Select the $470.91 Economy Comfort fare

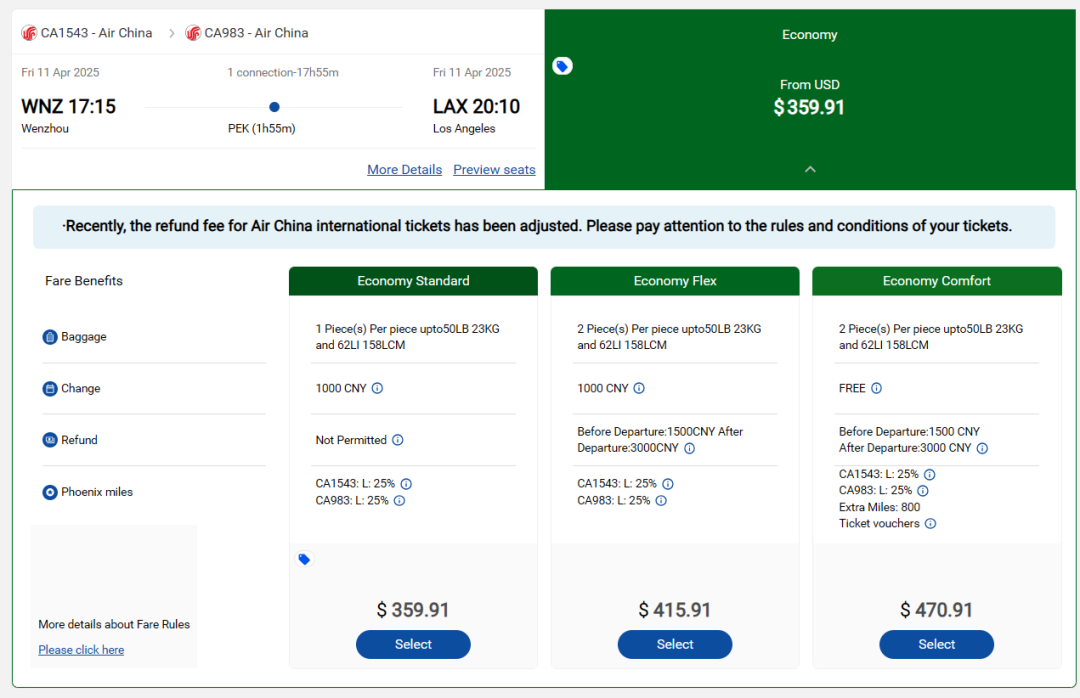[x=937, y=644]
